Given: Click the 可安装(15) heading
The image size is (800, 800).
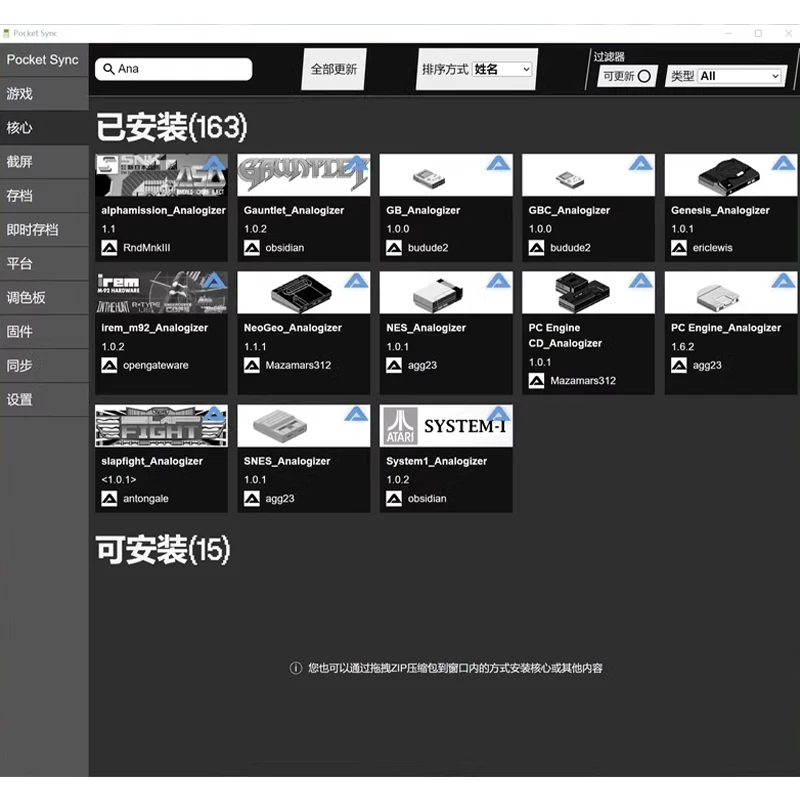Looking at the screenshot, I should [163, 550].
